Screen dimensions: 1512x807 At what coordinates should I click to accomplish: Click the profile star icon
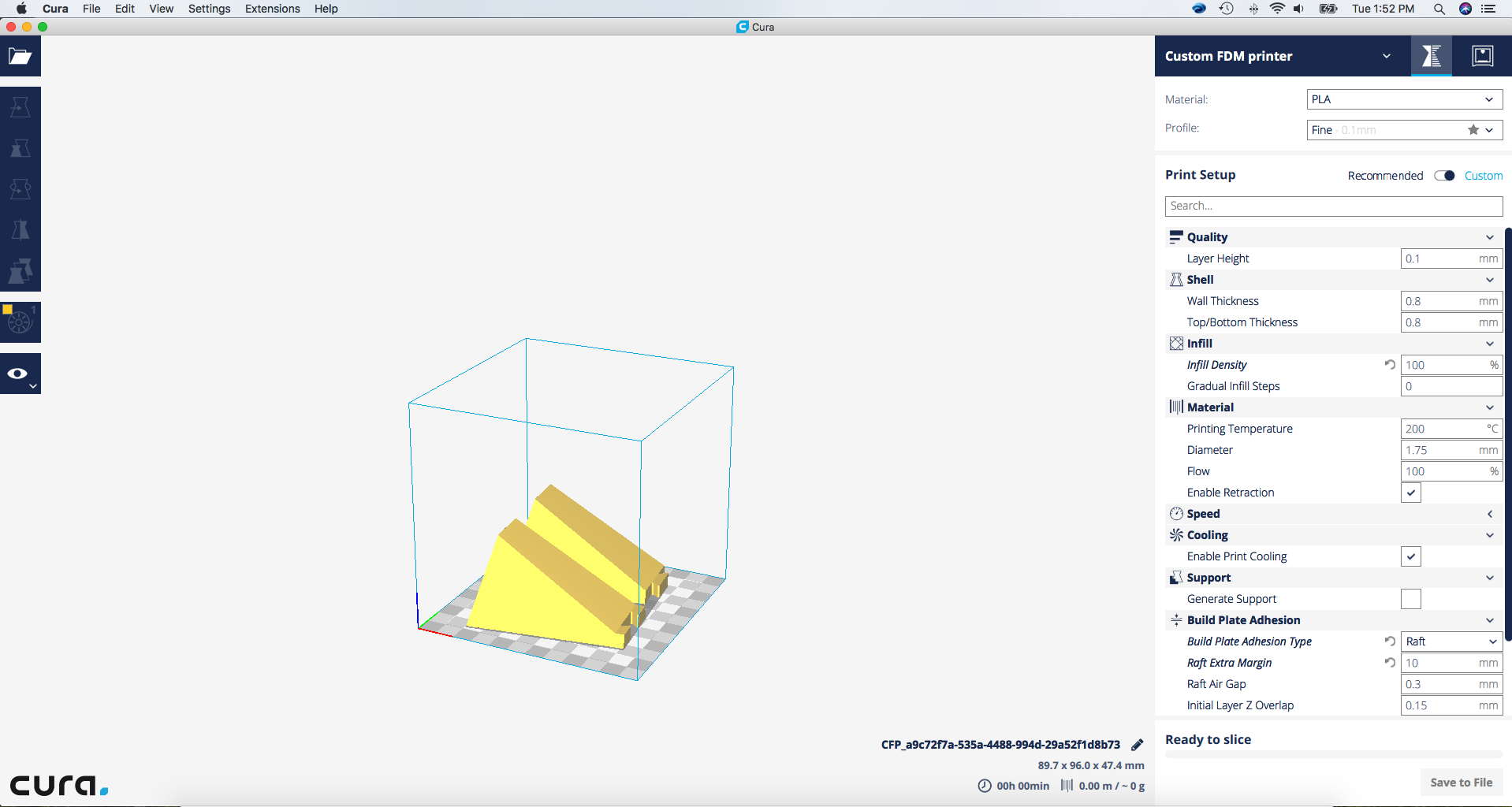click(x=1473, y=130)
